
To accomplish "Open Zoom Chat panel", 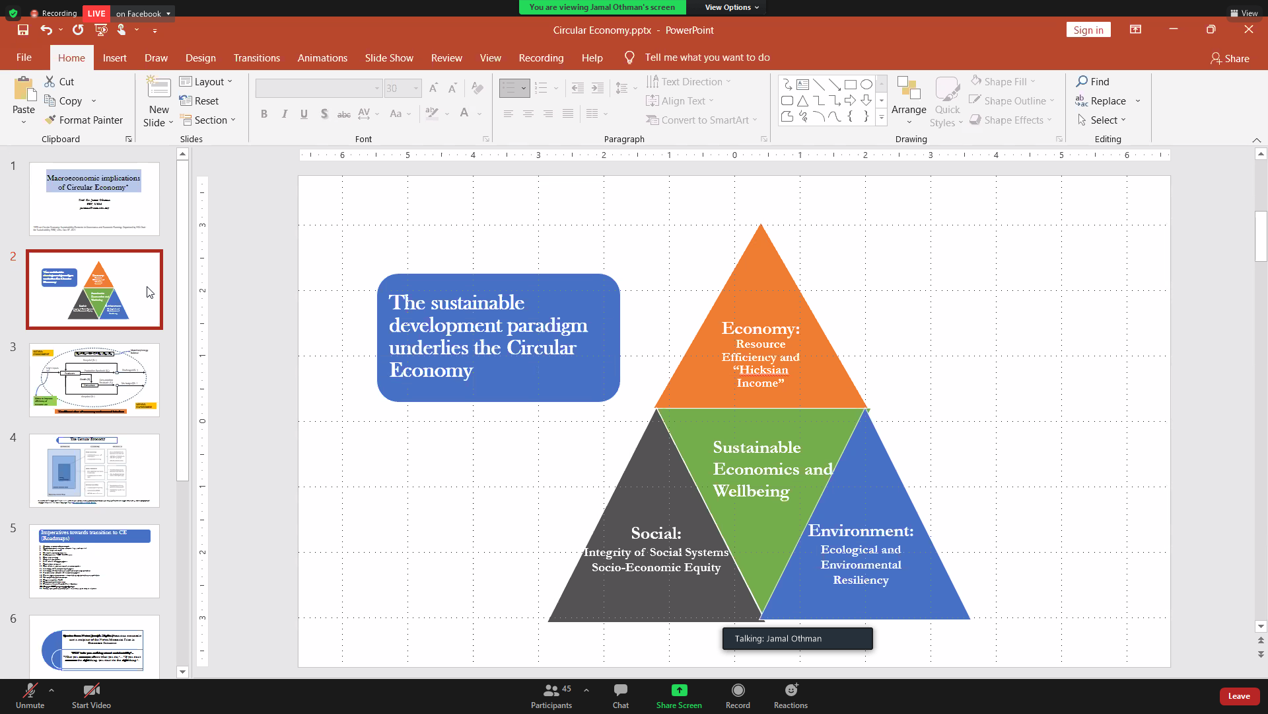I will pyautogui.click(x=620, y=695).
